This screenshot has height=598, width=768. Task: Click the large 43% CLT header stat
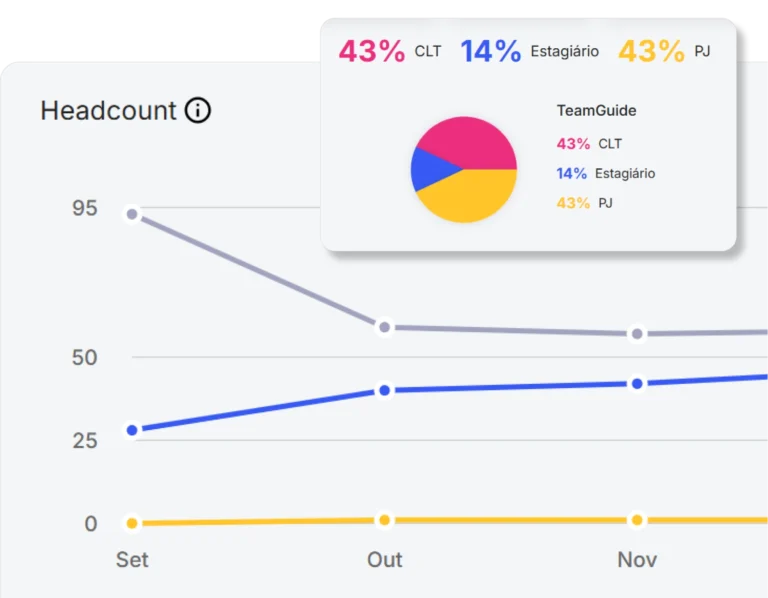point(390,51)
